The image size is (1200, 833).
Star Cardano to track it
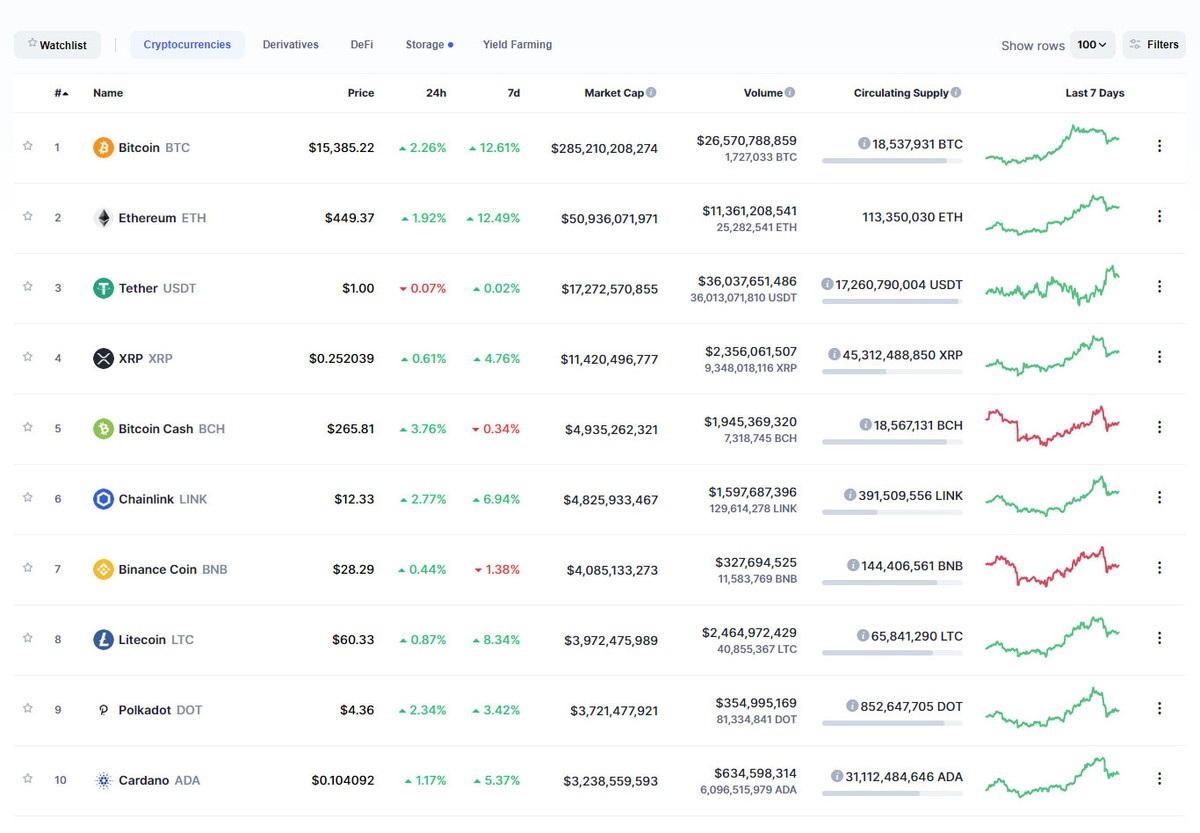[x=28, y=780]
